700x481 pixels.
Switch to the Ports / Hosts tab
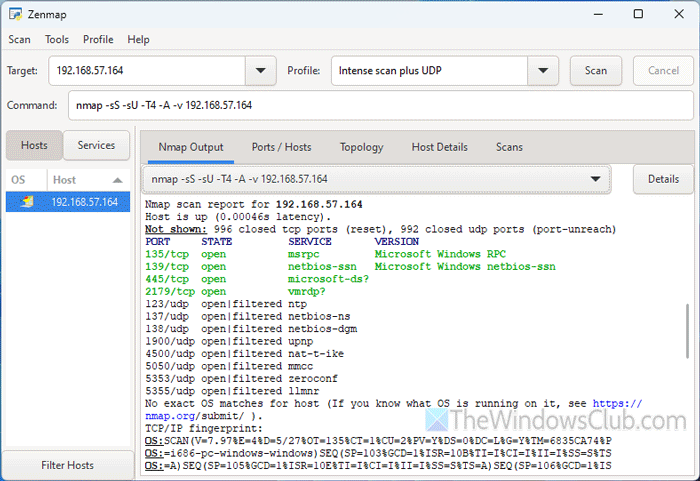click(x=281, y=147)
